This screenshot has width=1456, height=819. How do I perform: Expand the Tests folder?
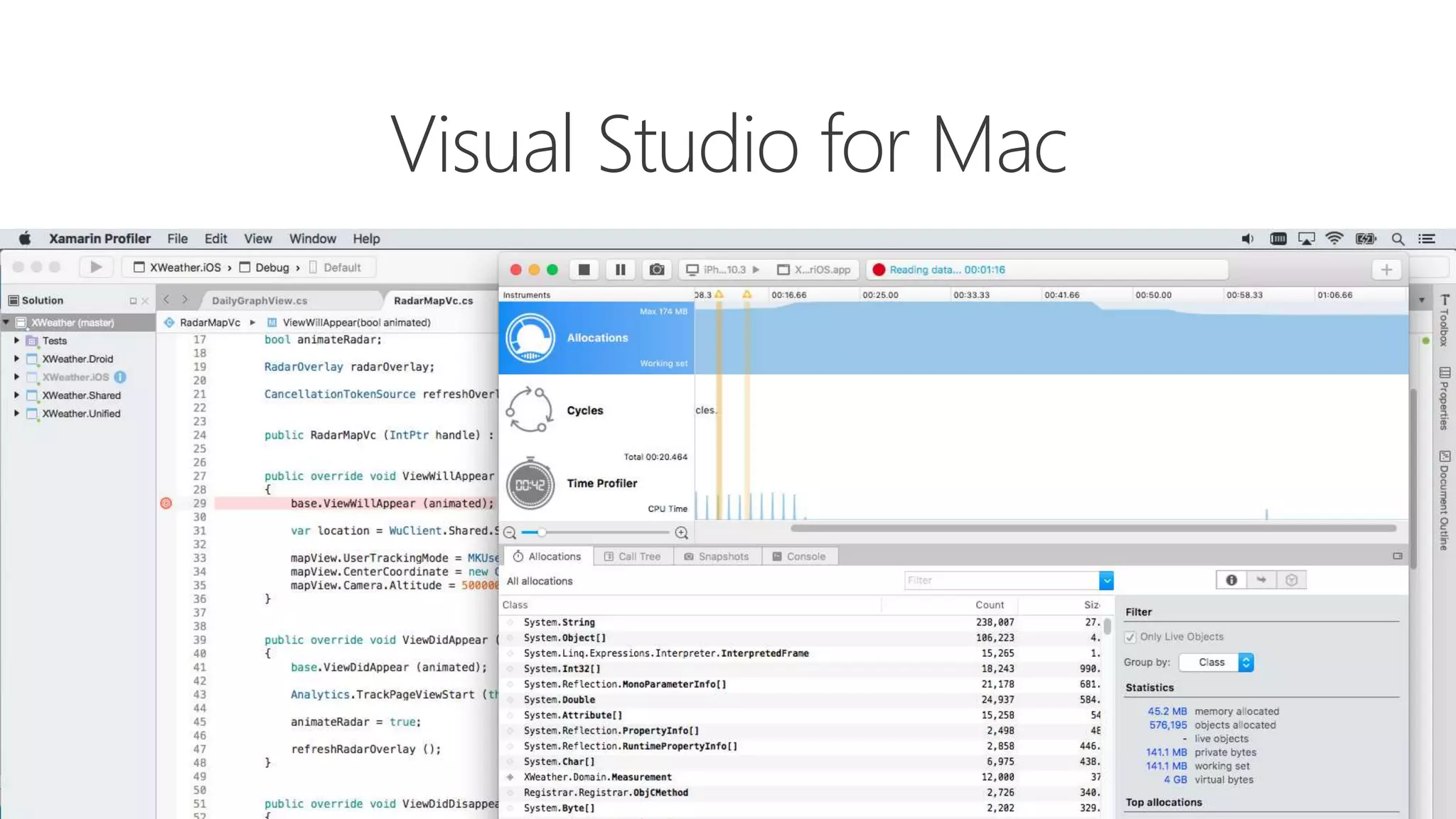click(16, 341)
